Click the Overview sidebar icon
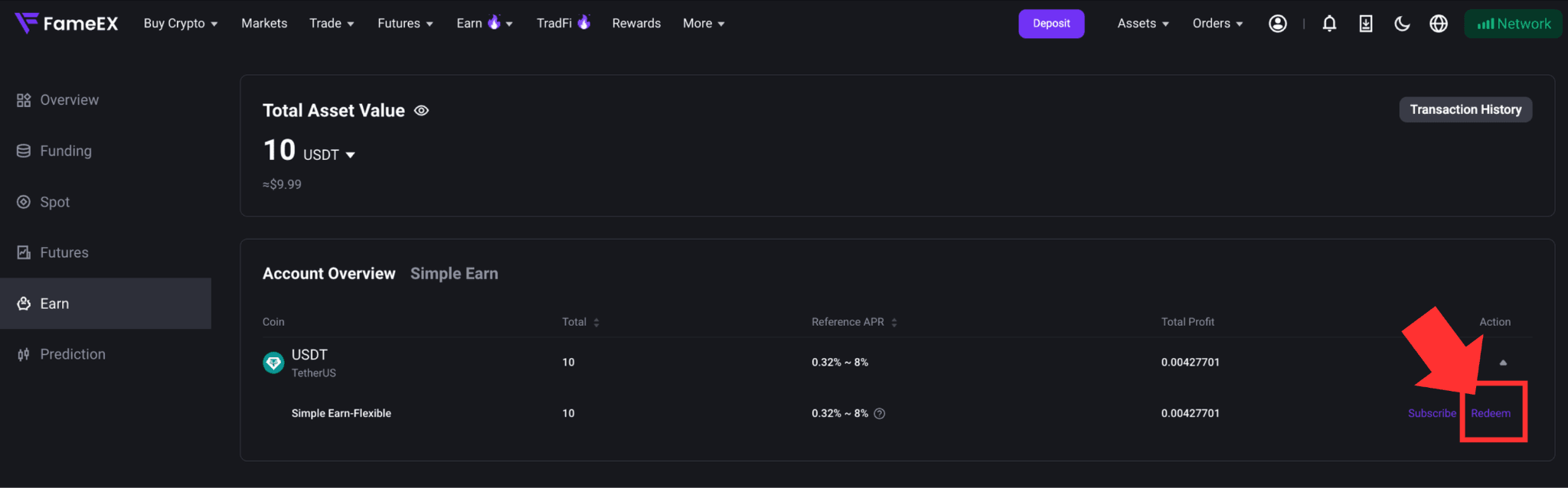The image size is (1568, 488). point(24,100)
